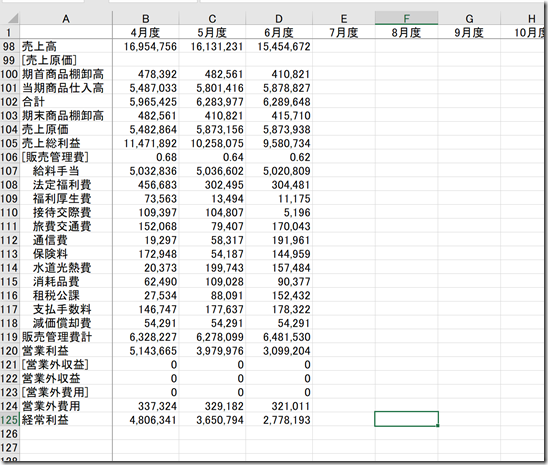This screenshot has height=465, width=548.
Task: Select column C header
Action: pos(212,18)
